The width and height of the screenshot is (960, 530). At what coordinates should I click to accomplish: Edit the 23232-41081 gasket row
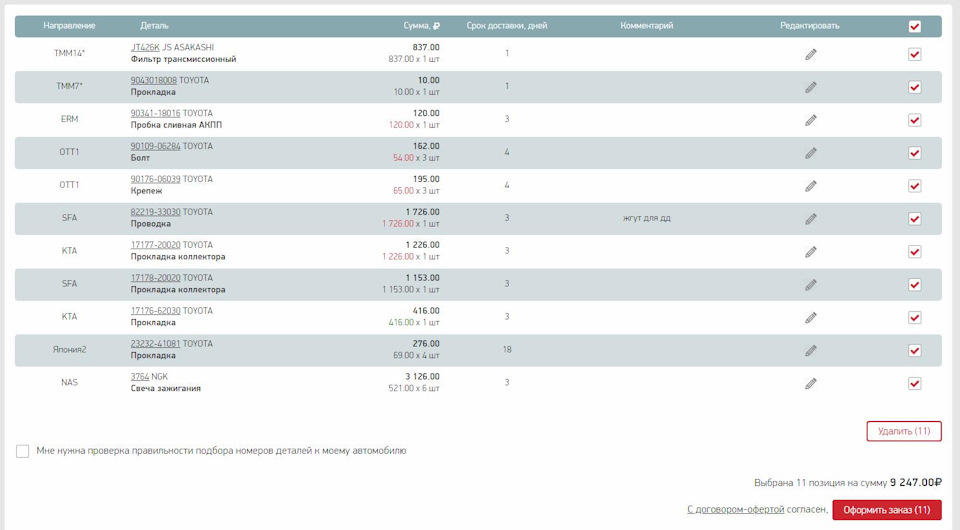tap(811, 351)
